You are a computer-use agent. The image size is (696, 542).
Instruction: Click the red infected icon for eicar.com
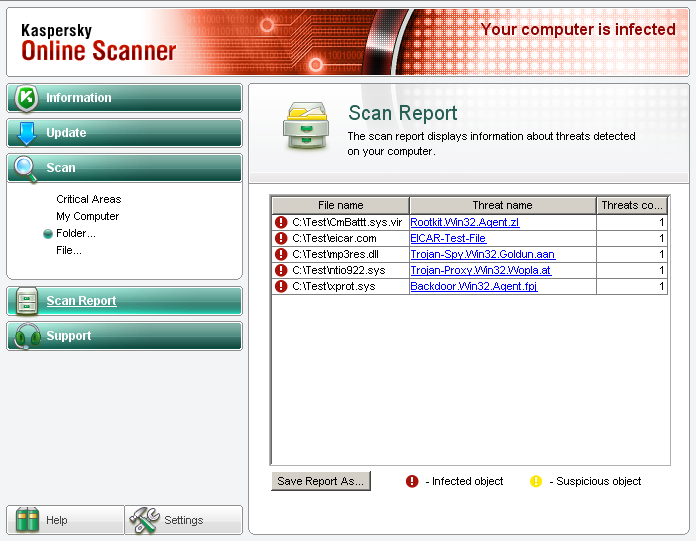281,239
